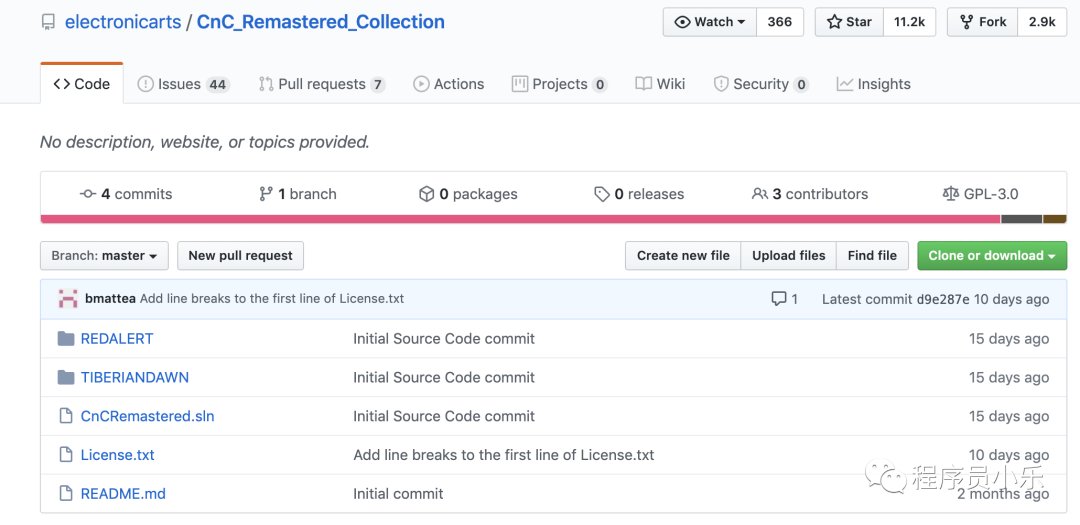Click the GPL-3.0 license scale icon
This screenshot has height=525, width=1080.
click(951, 194)
